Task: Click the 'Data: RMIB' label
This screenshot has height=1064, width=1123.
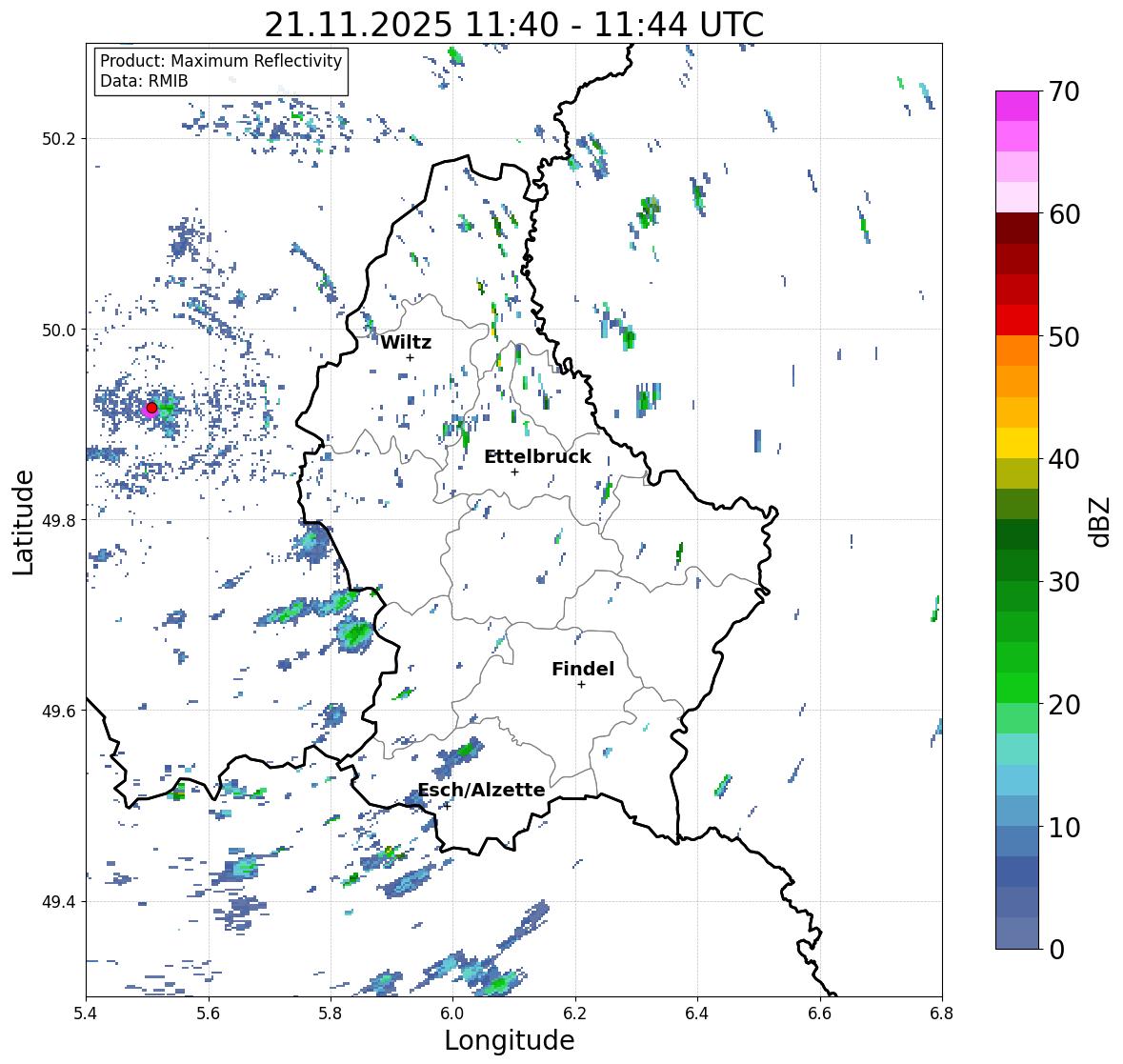Action: (144, 81)
